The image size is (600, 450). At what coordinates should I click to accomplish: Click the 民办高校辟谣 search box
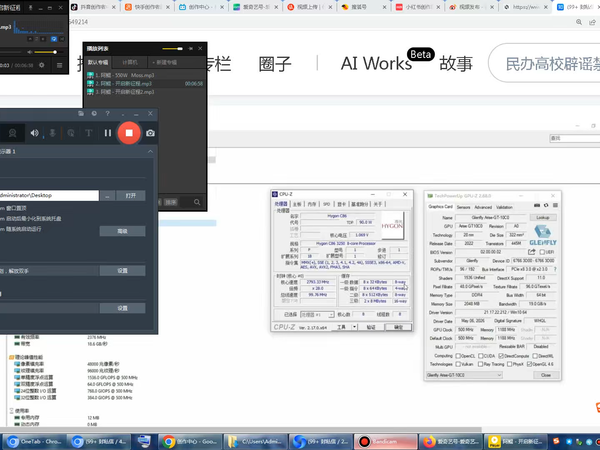pyautogui.click(x=544, y=64)
